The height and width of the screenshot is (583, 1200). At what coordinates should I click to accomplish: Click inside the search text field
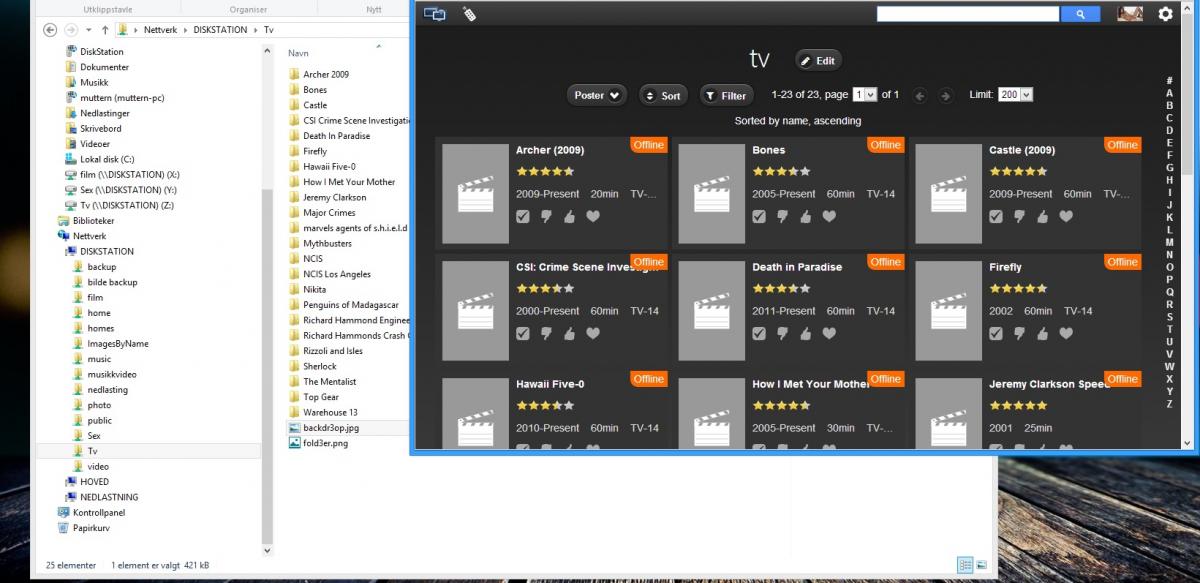tap(967, 14)
